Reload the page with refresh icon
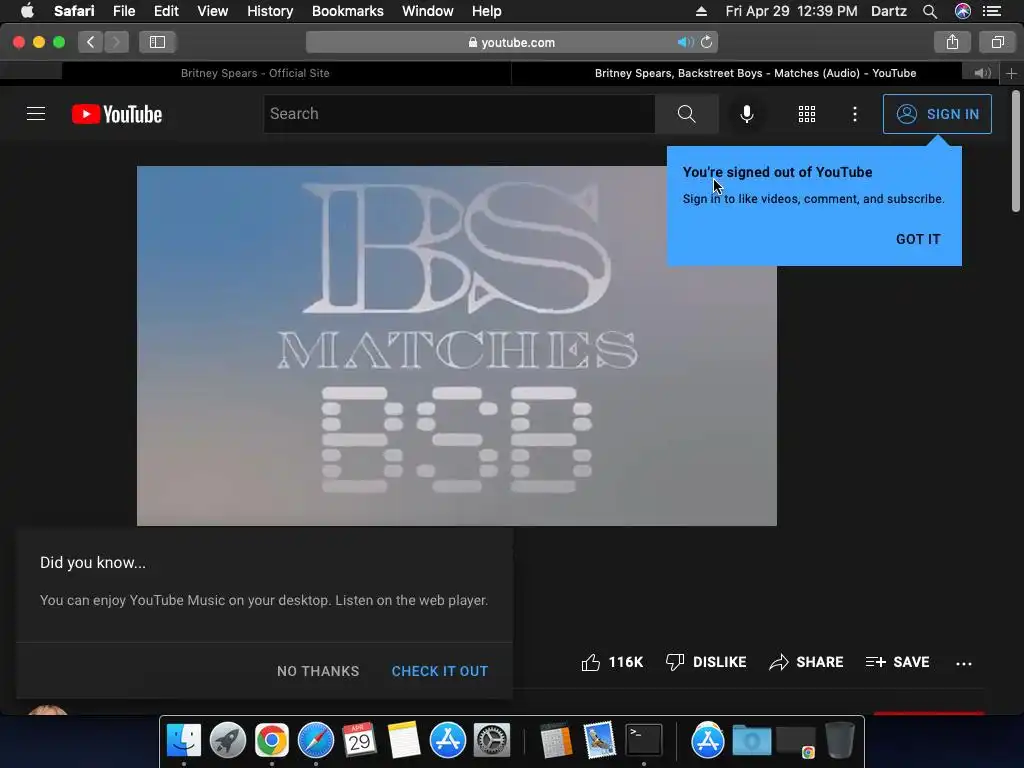The width and height of the screenshot is (1024, 768). (707, 42)
